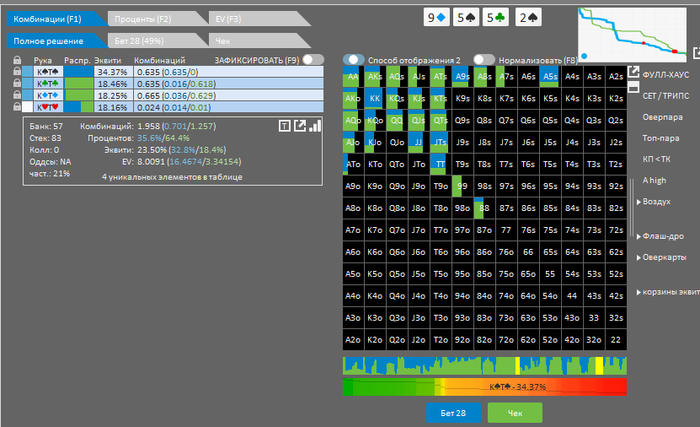Select the TT cell in the matrix
The width and height of the screenshot is (700, 427).
440,164
